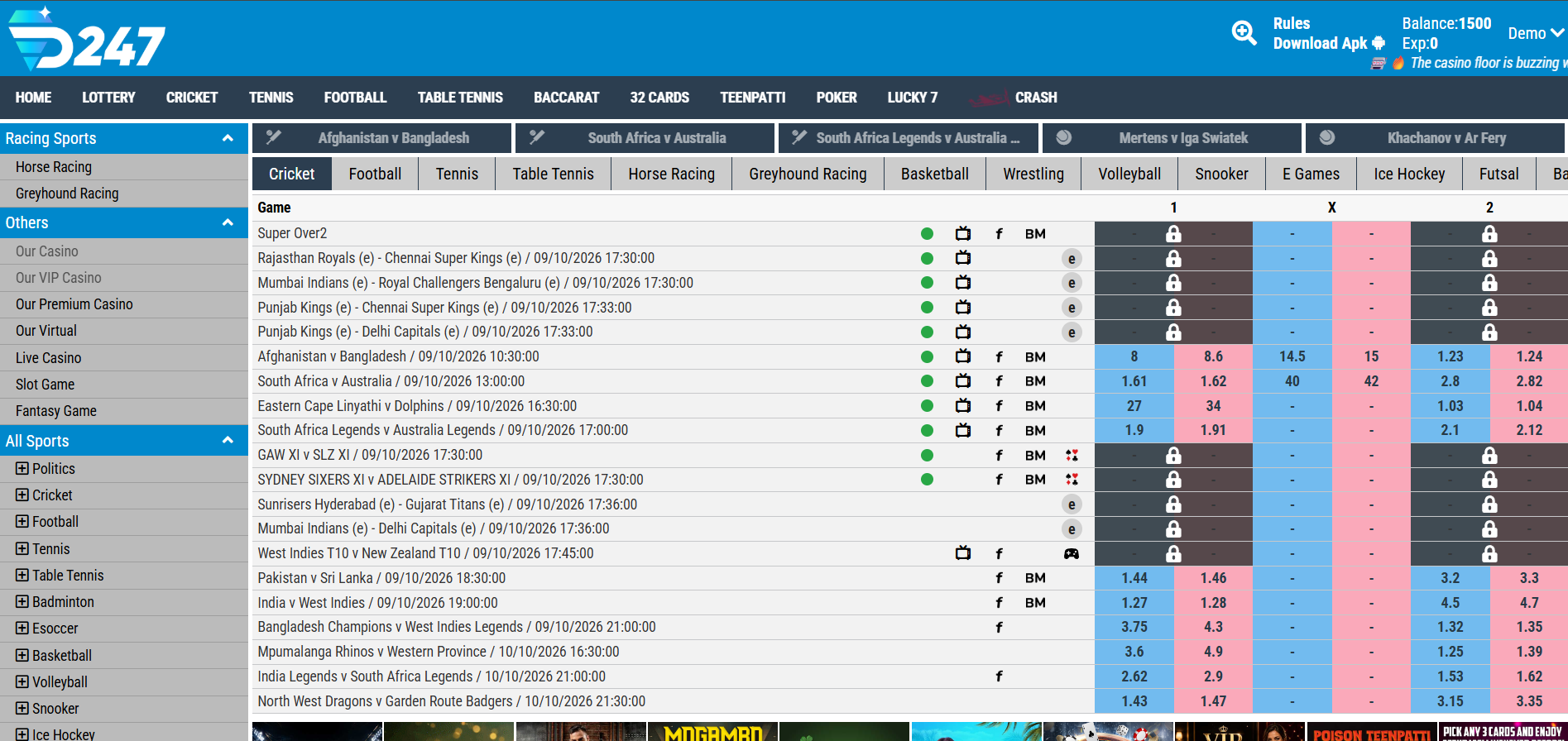Collapse the All Sports section
The image size is (1568, 741).
coord(228,441)
